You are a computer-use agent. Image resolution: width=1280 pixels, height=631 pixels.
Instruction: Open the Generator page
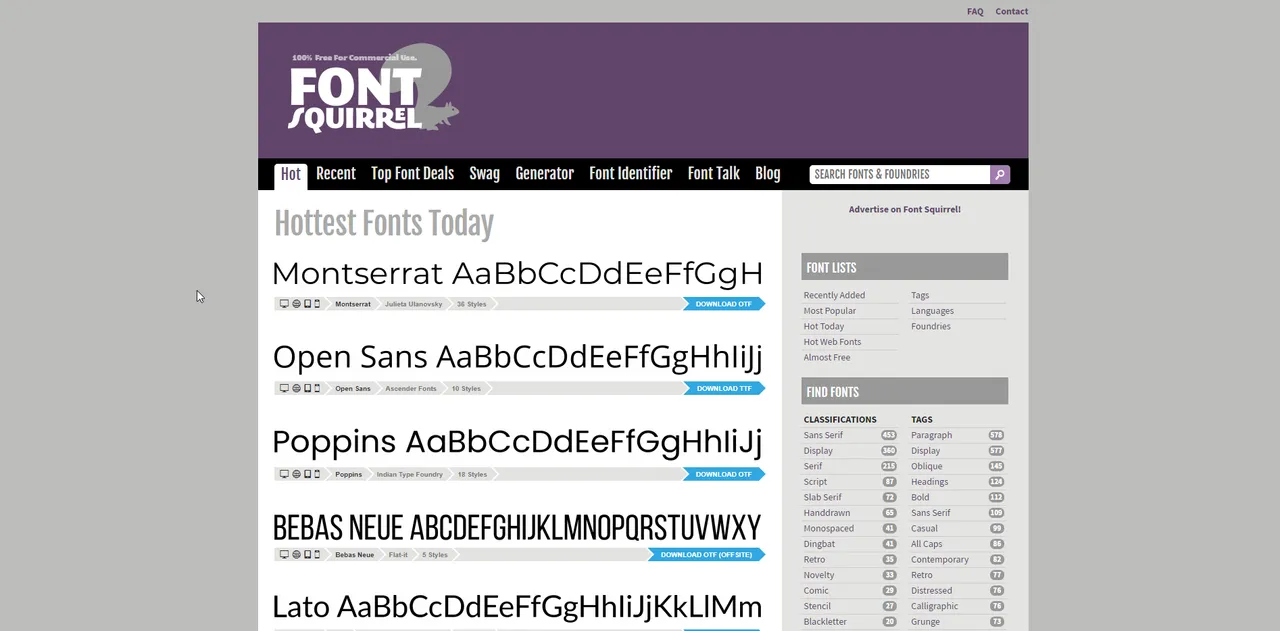[544, 174]
